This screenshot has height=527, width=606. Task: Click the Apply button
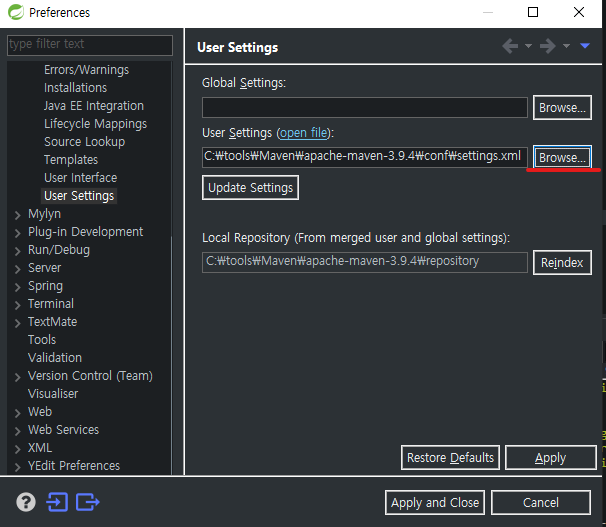551,457
